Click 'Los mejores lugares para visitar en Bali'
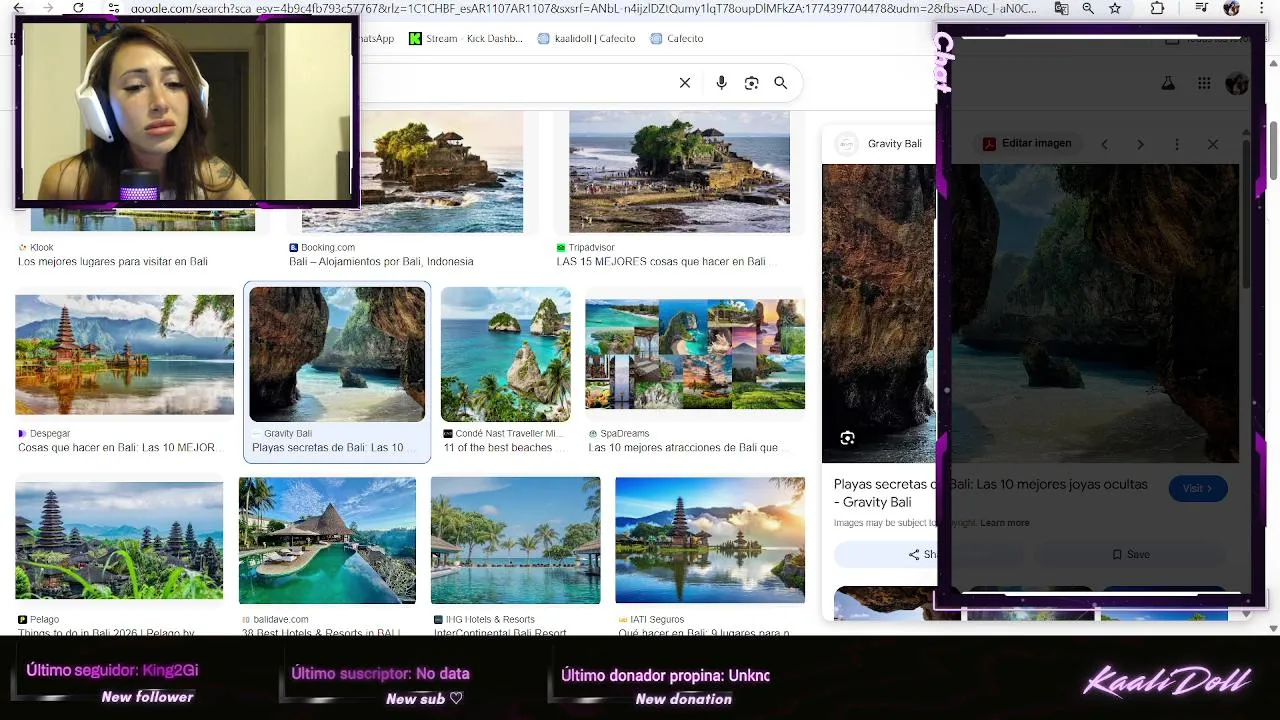This screenshot has width=1280, height=720. tap(113, 261)
